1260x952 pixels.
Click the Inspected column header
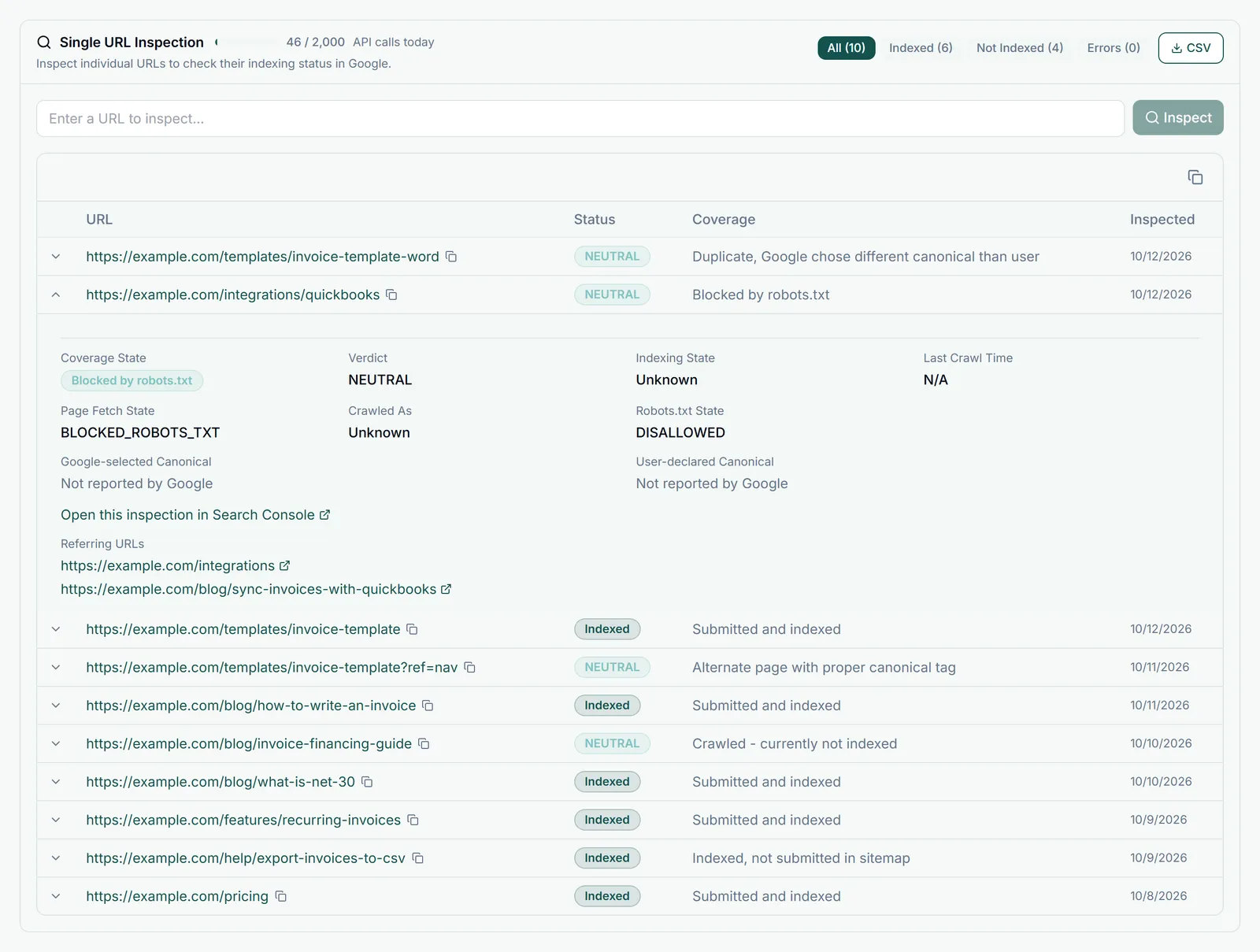[x=1162, y=220]
